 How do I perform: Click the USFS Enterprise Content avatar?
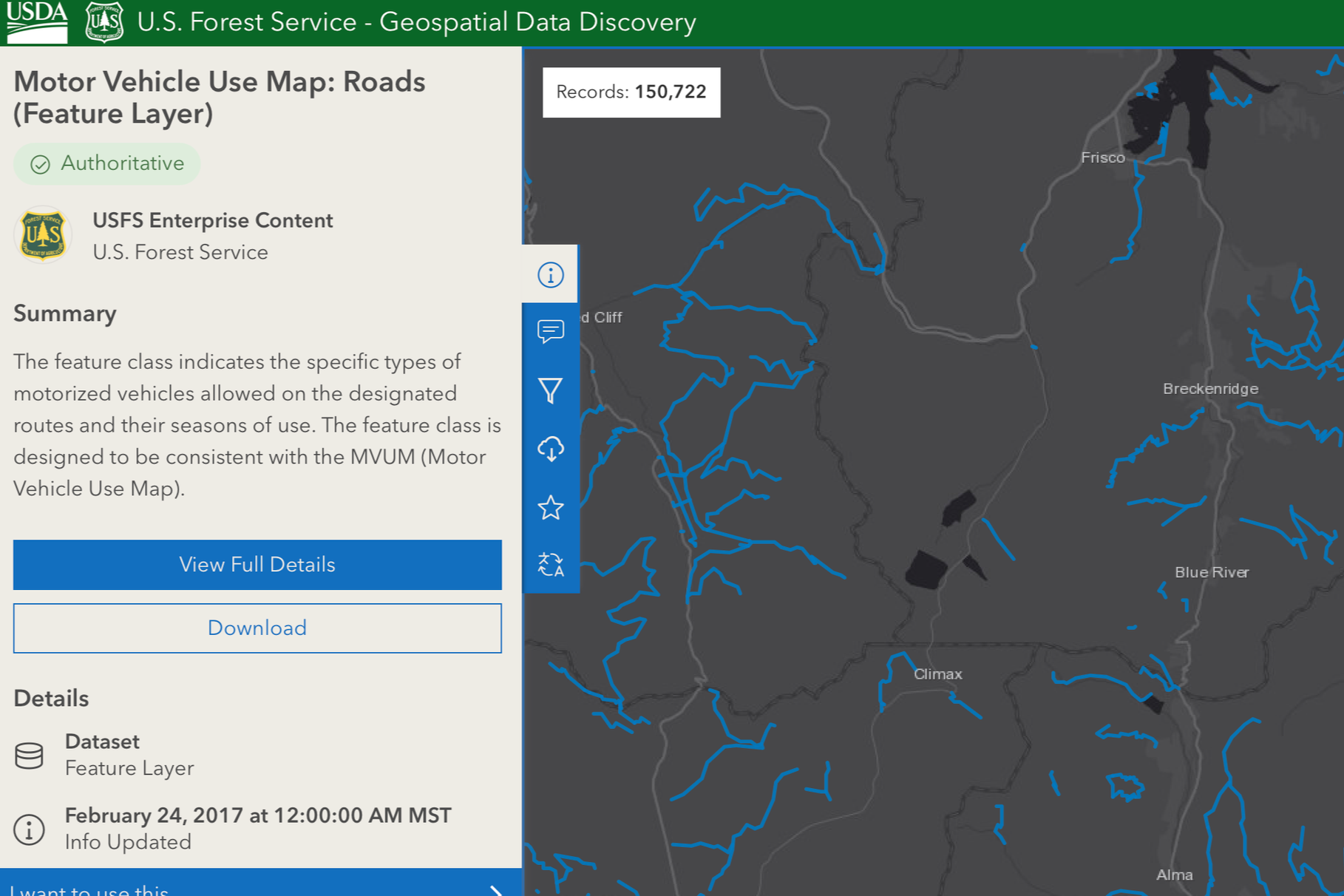coord(43,235)
